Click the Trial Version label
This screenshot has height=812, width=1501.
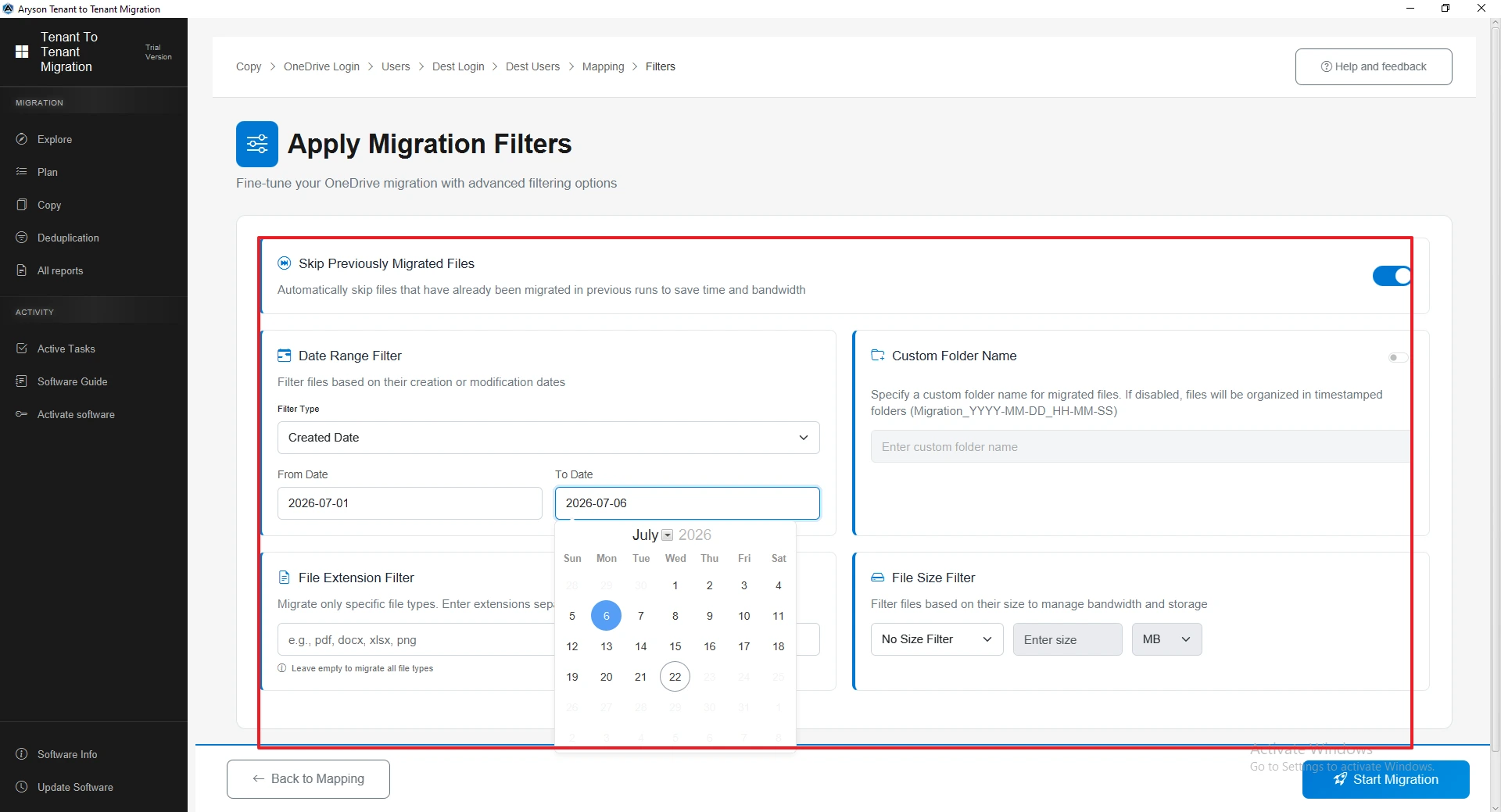point(158,52)
